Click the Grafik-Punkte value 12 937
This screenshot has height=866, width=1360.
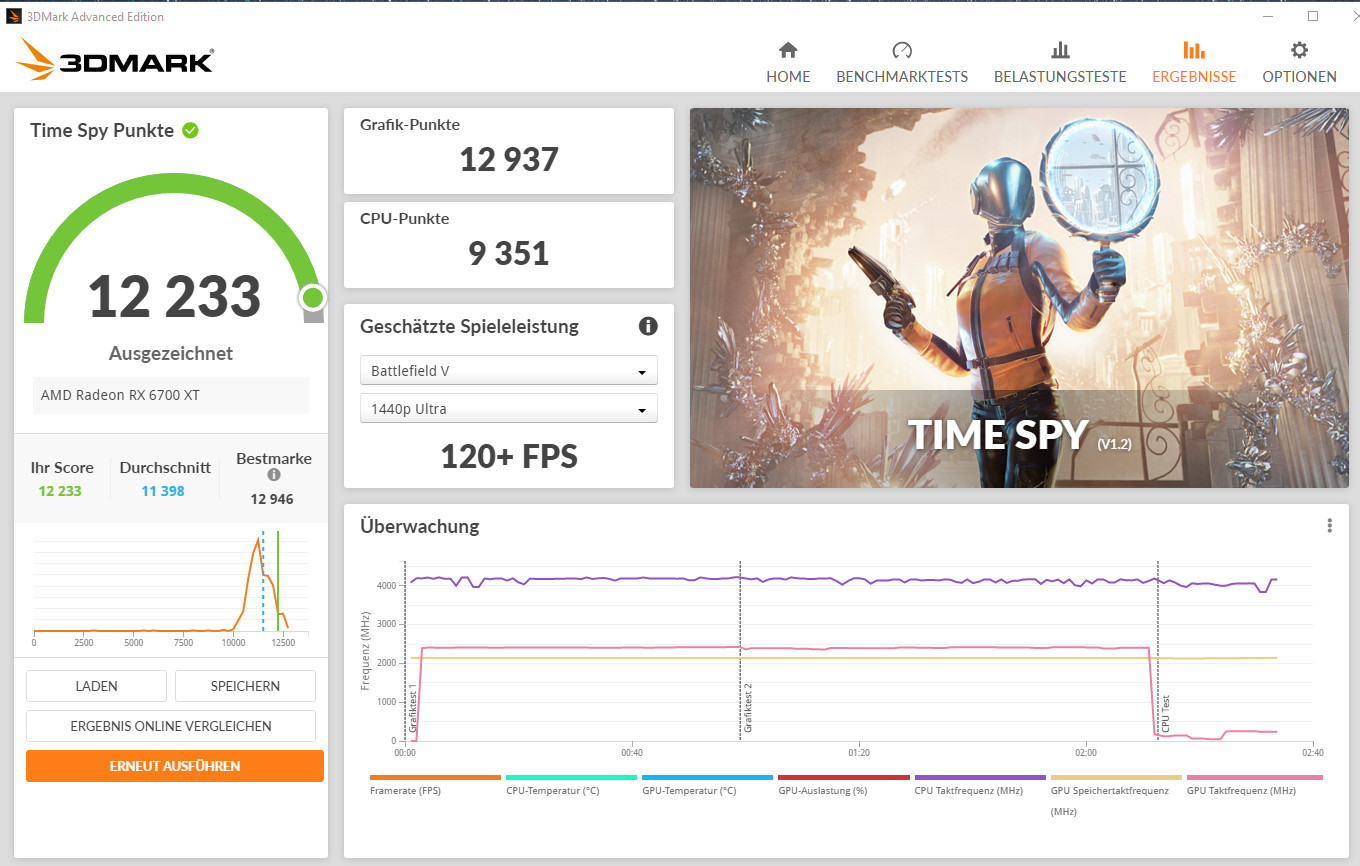tap(509, 159)
